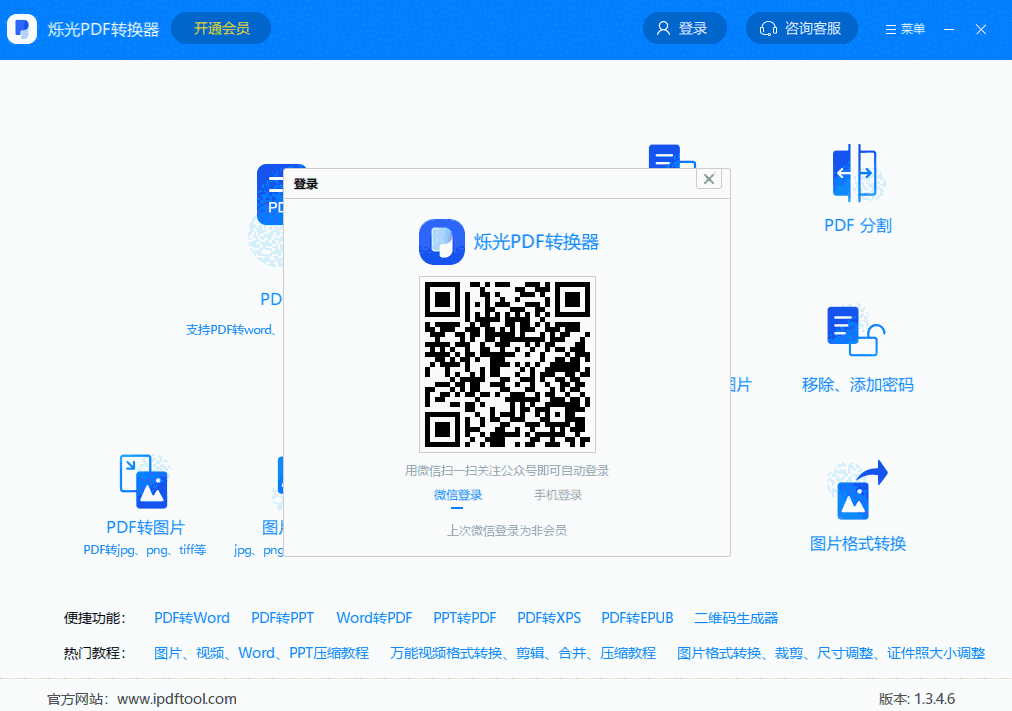The height and width of the screenshot is (711, 1012).
Task: Open 万能视频格式转换、剪辑、合并、压缩教程 tutorial
Action: (523, 653)
